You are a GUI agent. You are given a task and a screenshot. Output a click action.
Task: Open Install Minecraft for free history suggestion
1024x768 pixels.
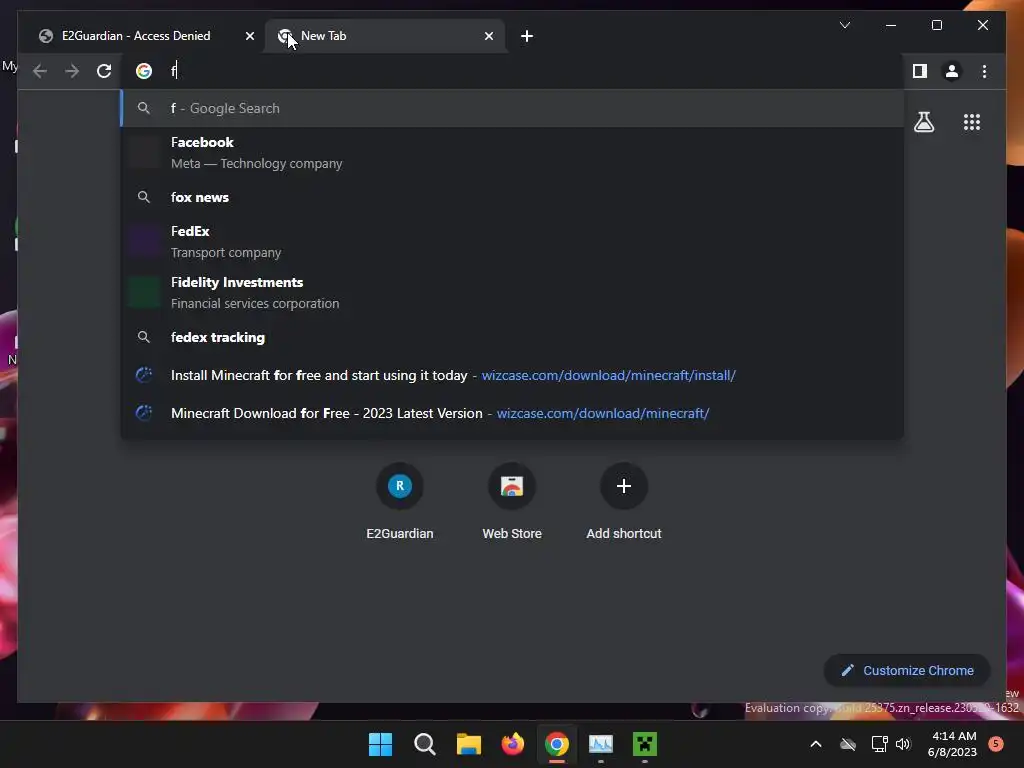tap(512, 376)
